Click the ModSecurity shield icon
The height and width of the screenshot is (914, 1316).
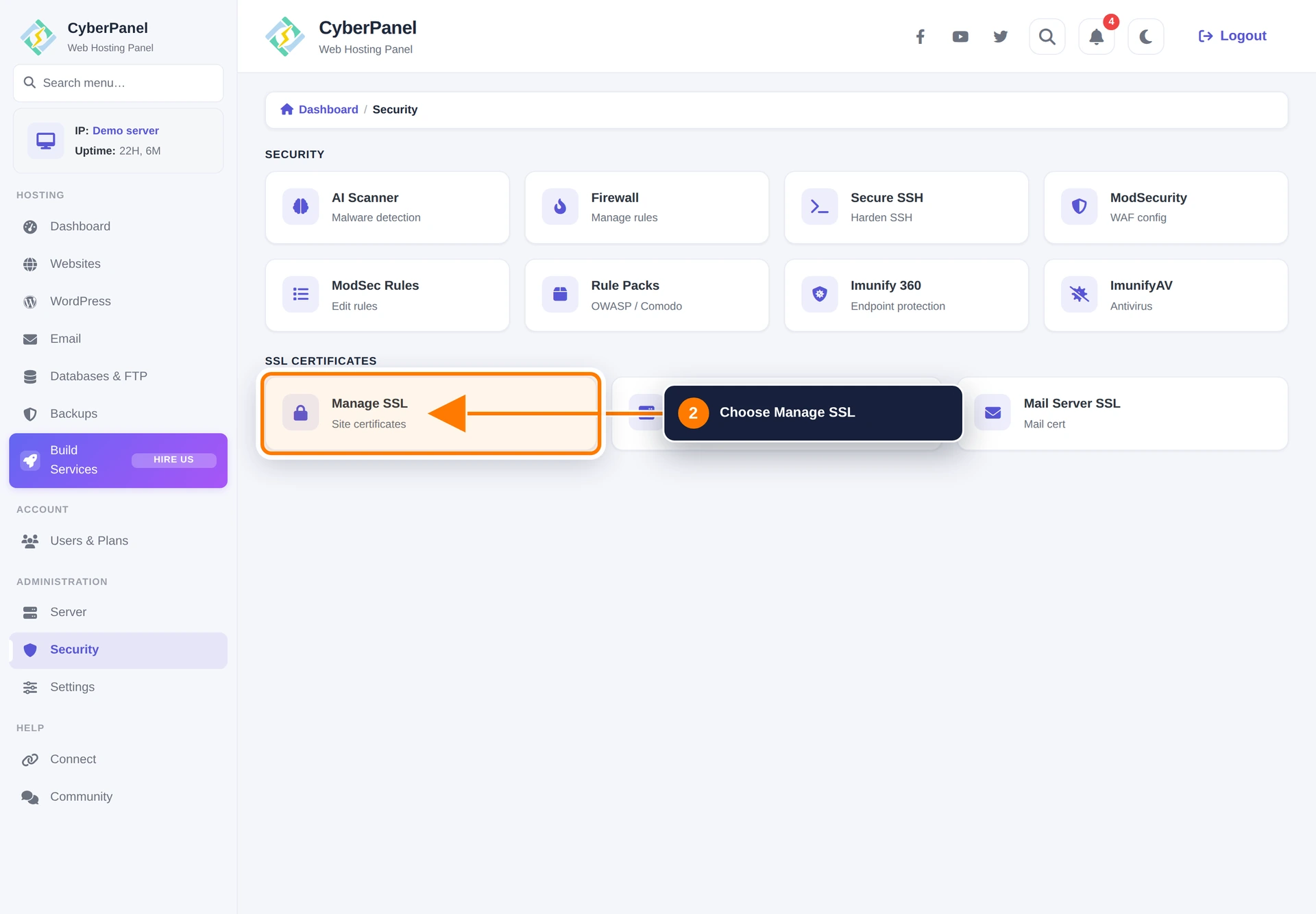coord(1080,206)
